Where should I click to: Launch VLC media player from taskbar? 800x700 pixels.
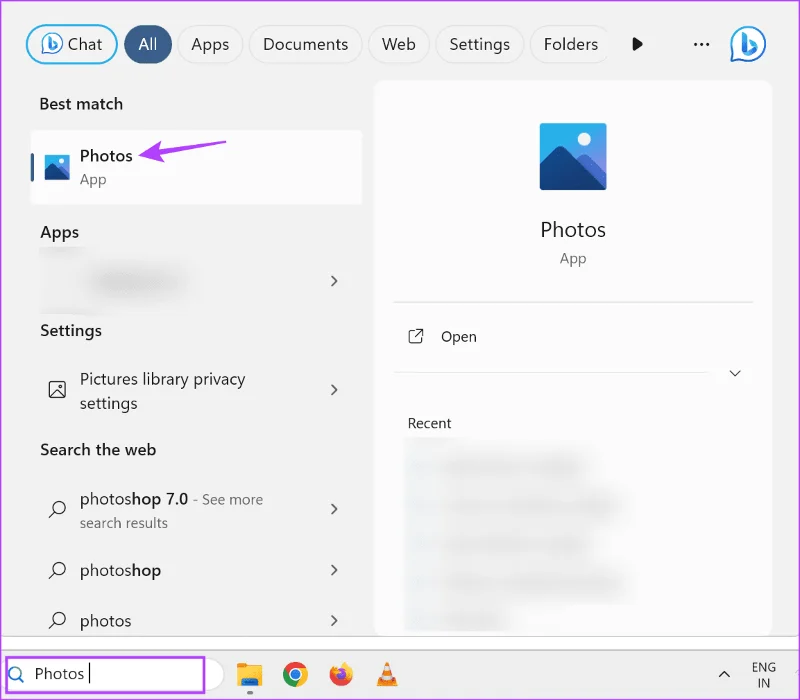coord(387,674)
